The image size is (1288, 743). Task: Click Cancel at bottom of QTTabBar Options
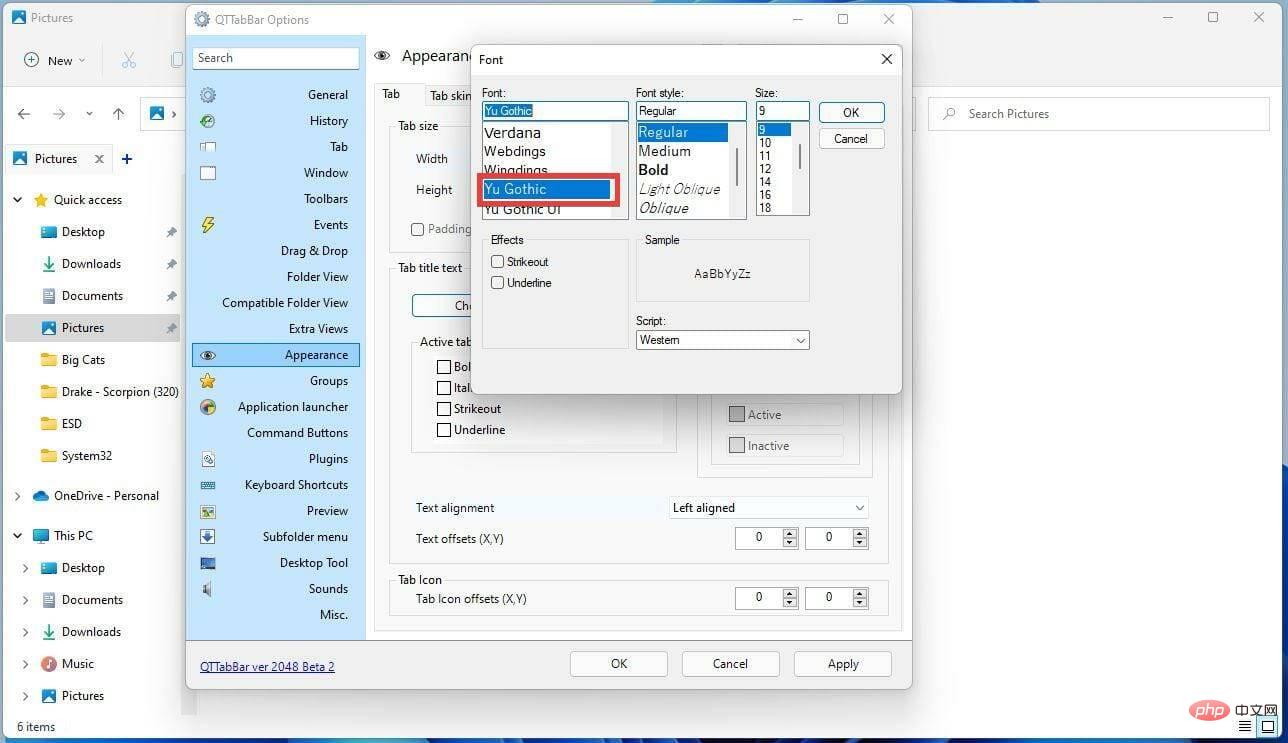(x=730, y=664)
